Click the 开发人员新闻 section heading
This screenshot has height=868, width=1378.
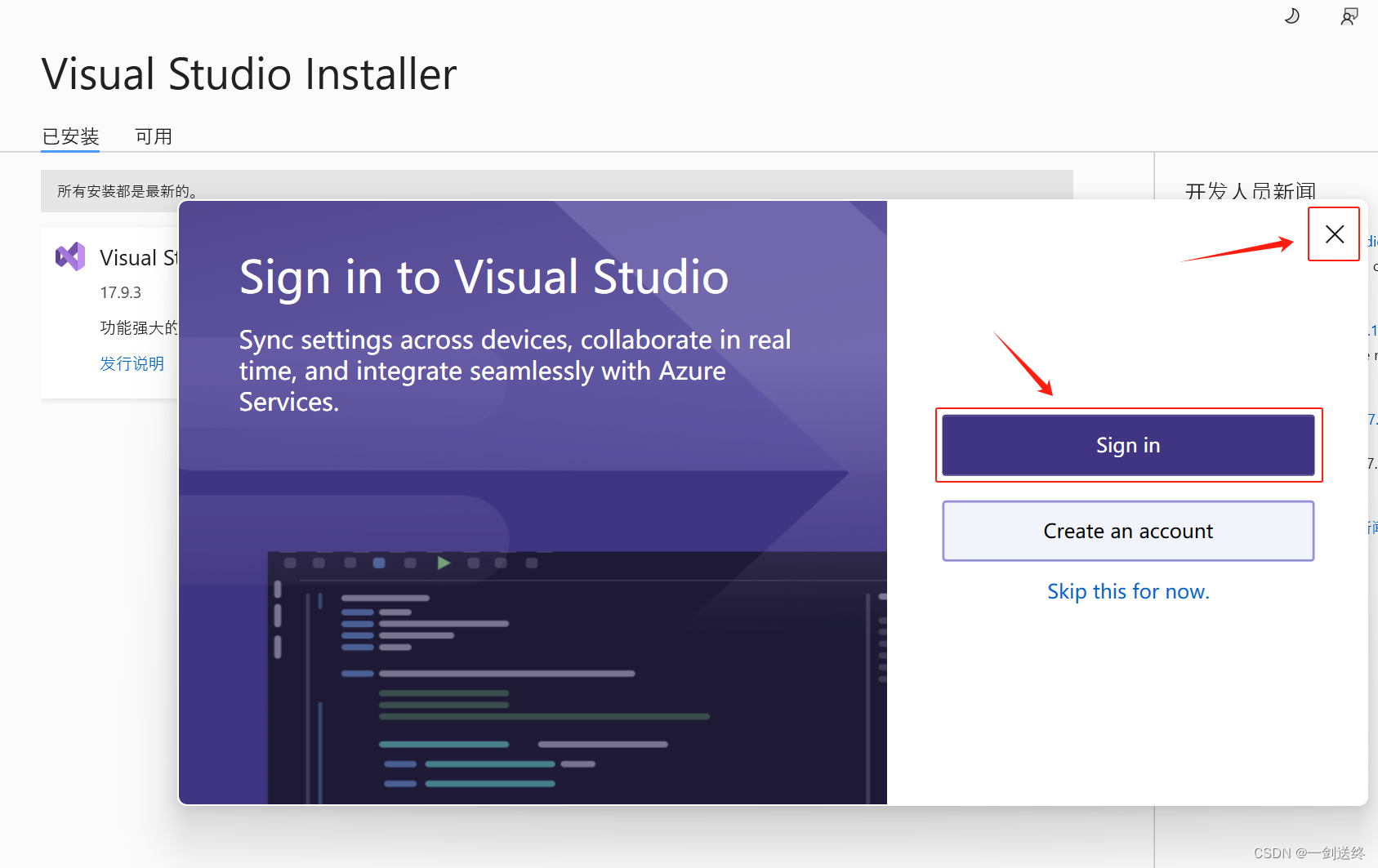[1249, 190]
